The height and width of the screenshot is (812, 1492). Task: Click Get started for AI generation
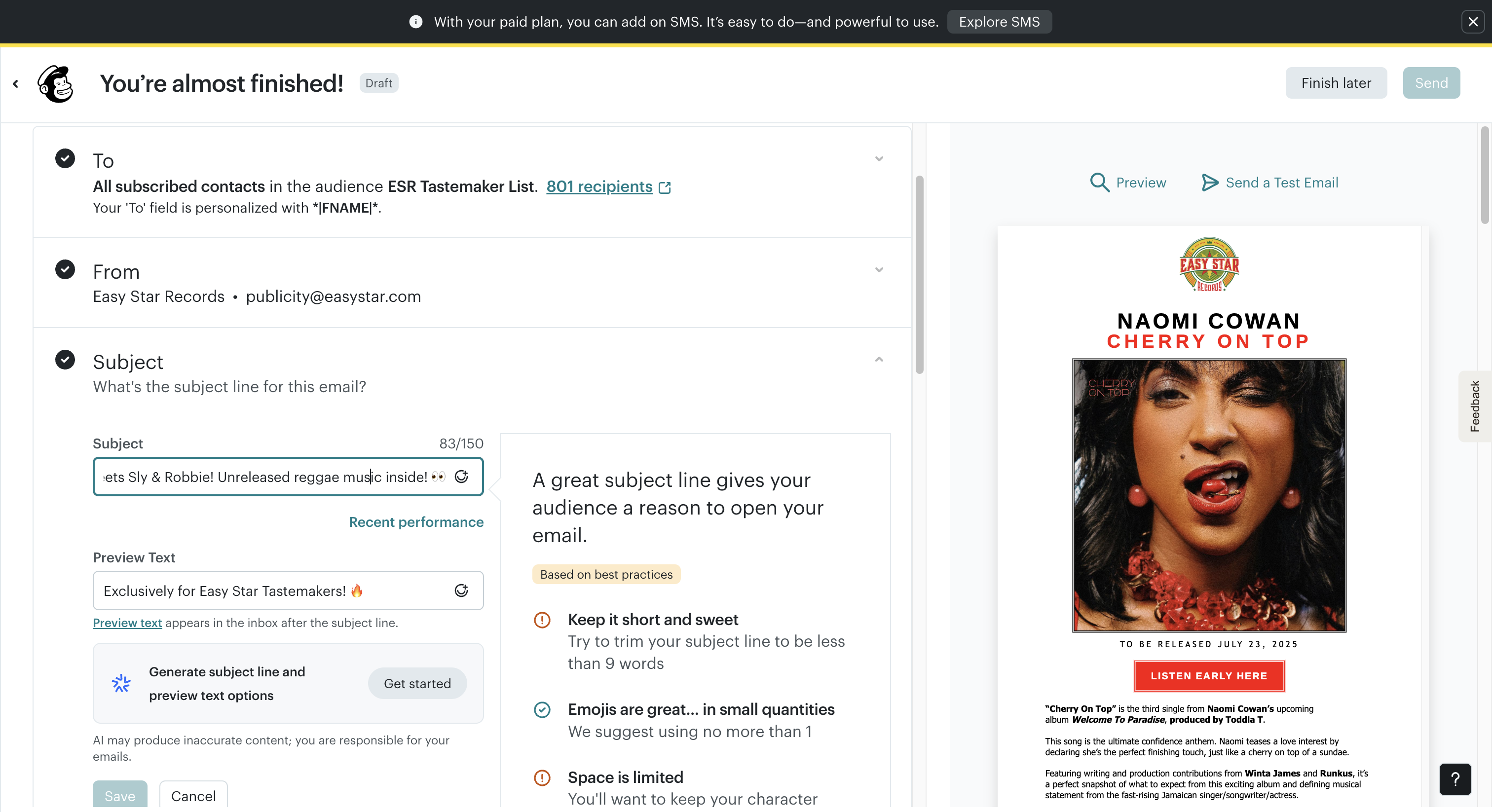tap(417, 683)
